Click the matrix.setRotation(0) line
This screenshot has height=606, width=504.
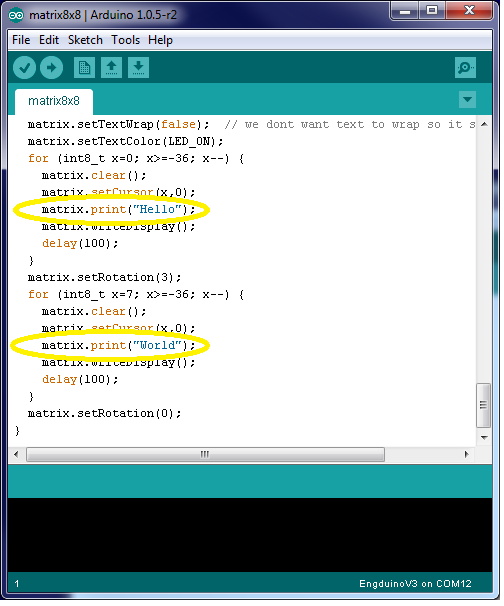click(104, 414)
